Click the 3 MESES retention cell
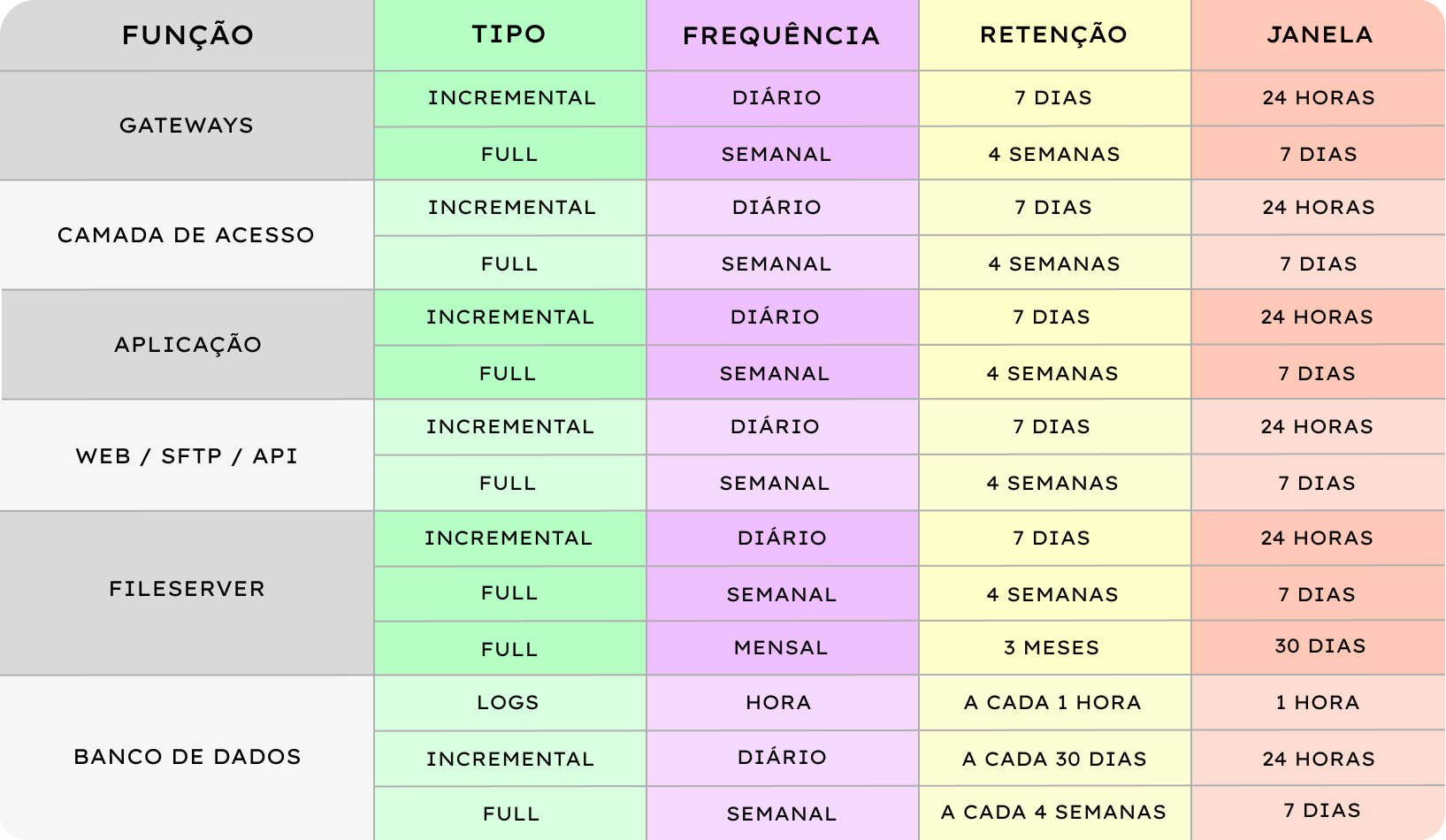1446x840 pixels. pyautogui.click(x=1052, y=648)
